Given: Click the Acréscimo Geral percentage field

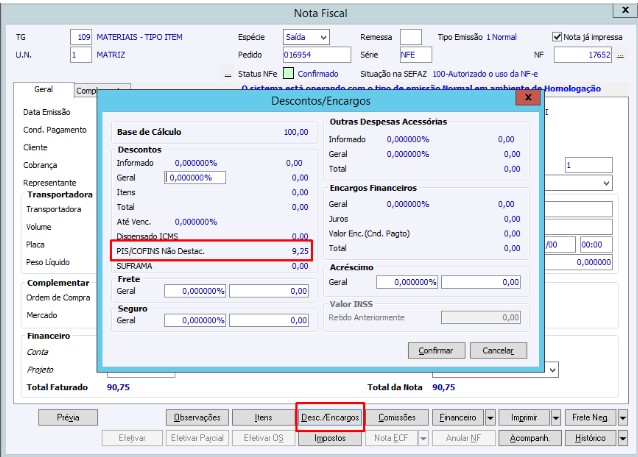Looking at the screenshot, I should click(x=407, y=282).
